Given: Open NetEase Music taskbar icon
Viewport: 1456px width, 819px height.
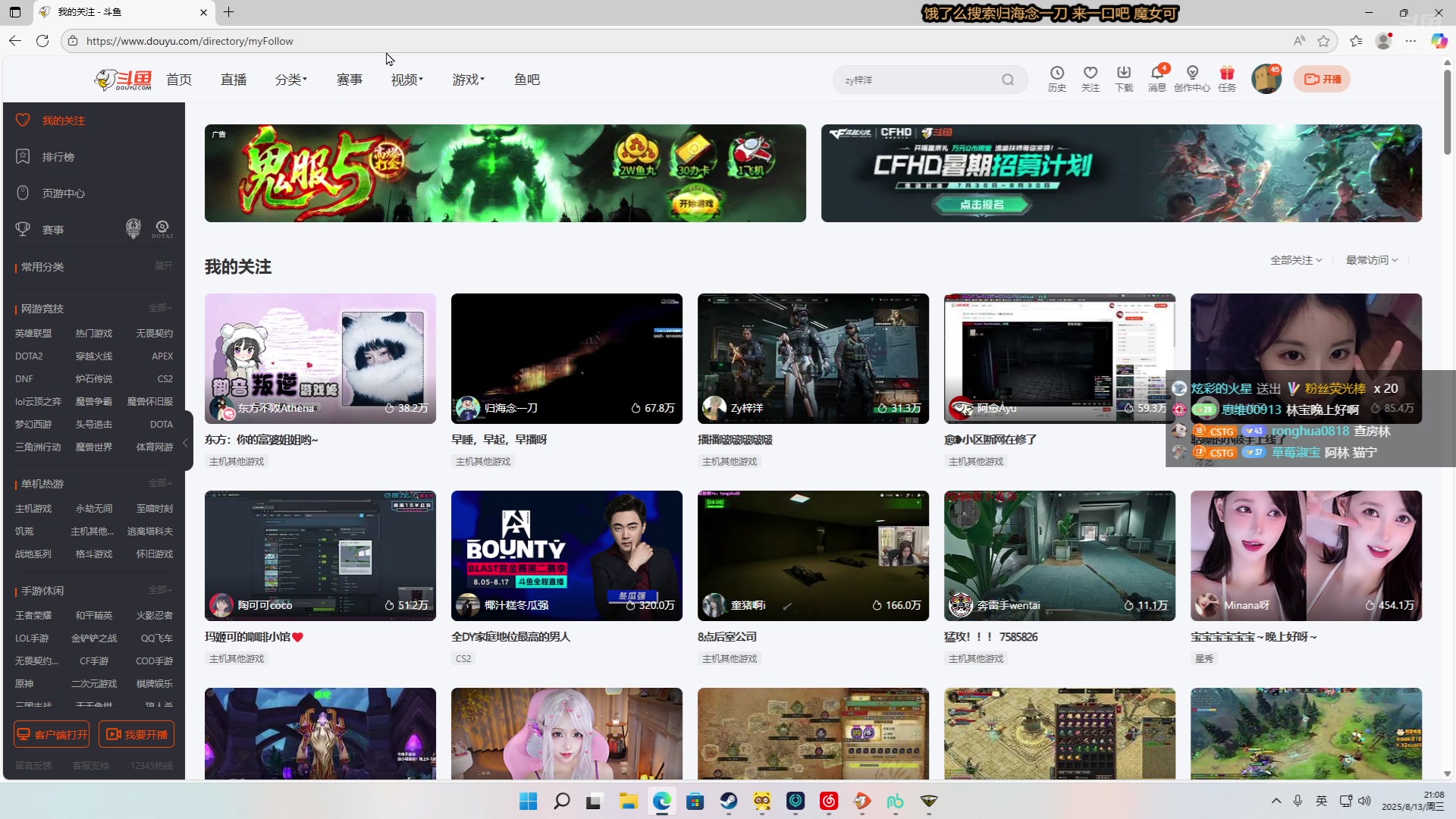Looking at the screenshot, I should [x=829, y=801].
